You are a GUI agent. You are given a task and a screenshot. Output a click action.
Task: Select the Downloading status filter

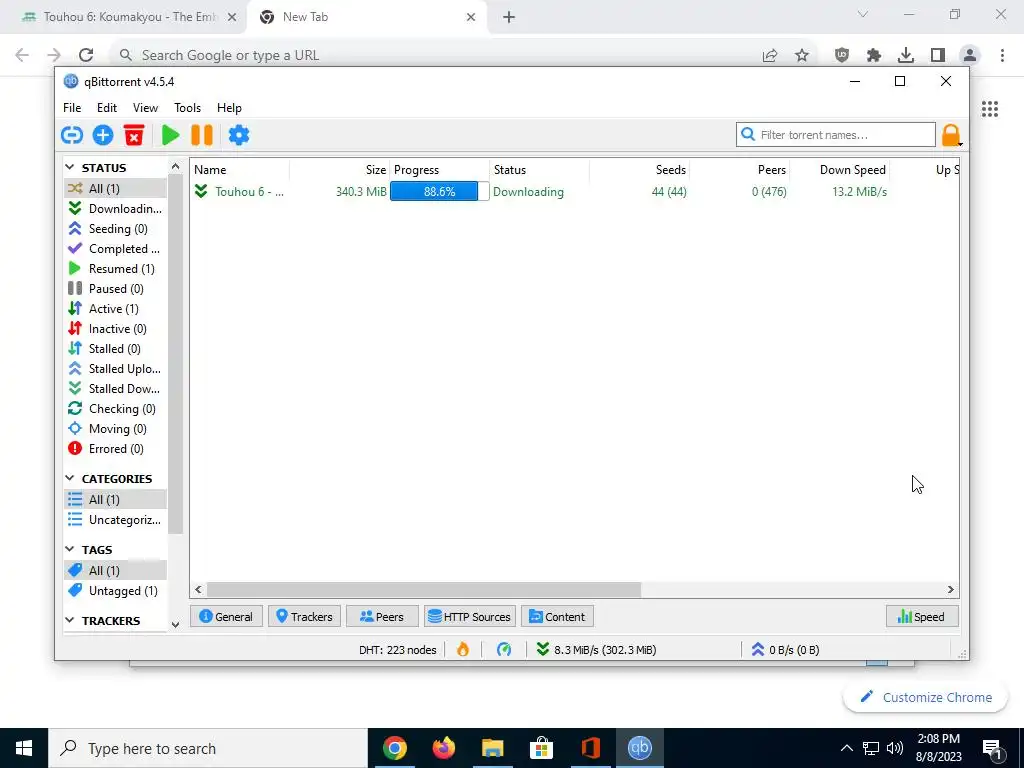(116, 208)
